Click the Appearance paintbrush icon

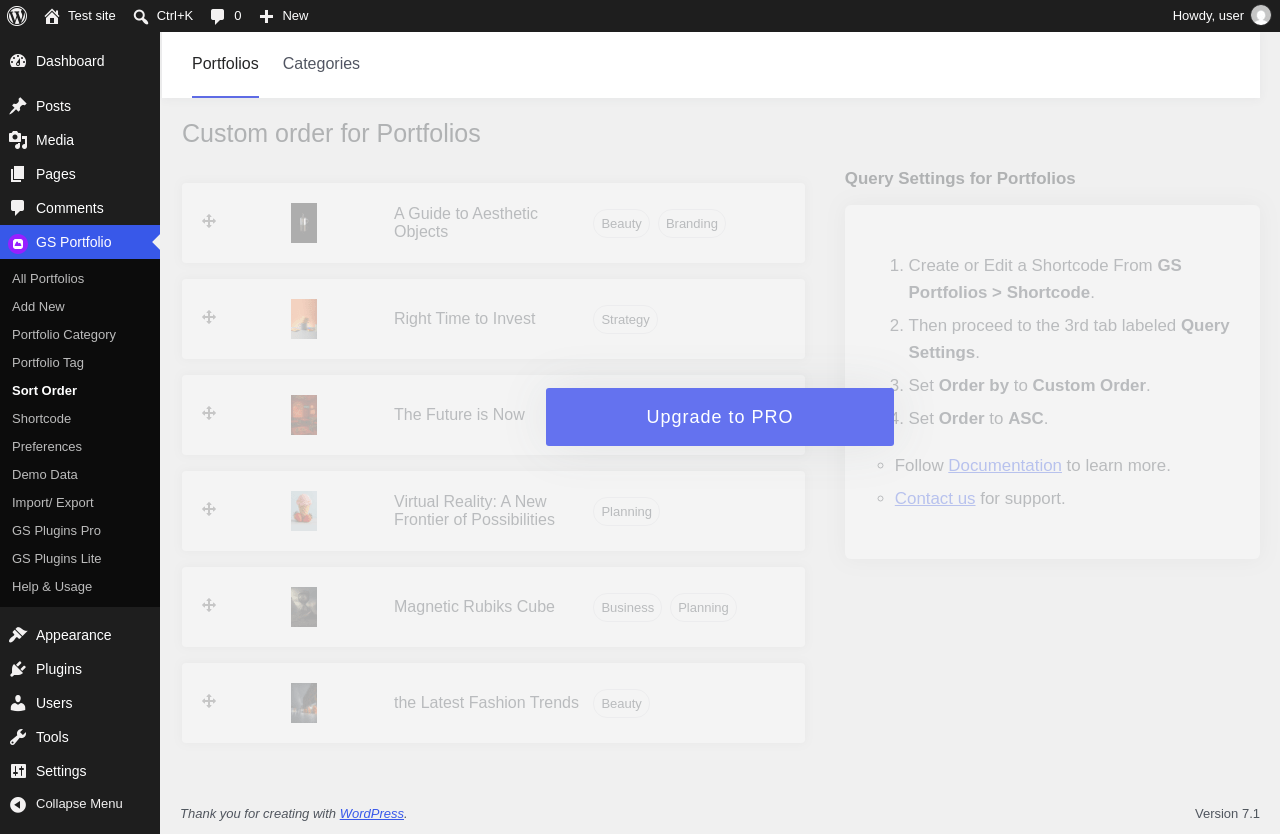[18, 635]
